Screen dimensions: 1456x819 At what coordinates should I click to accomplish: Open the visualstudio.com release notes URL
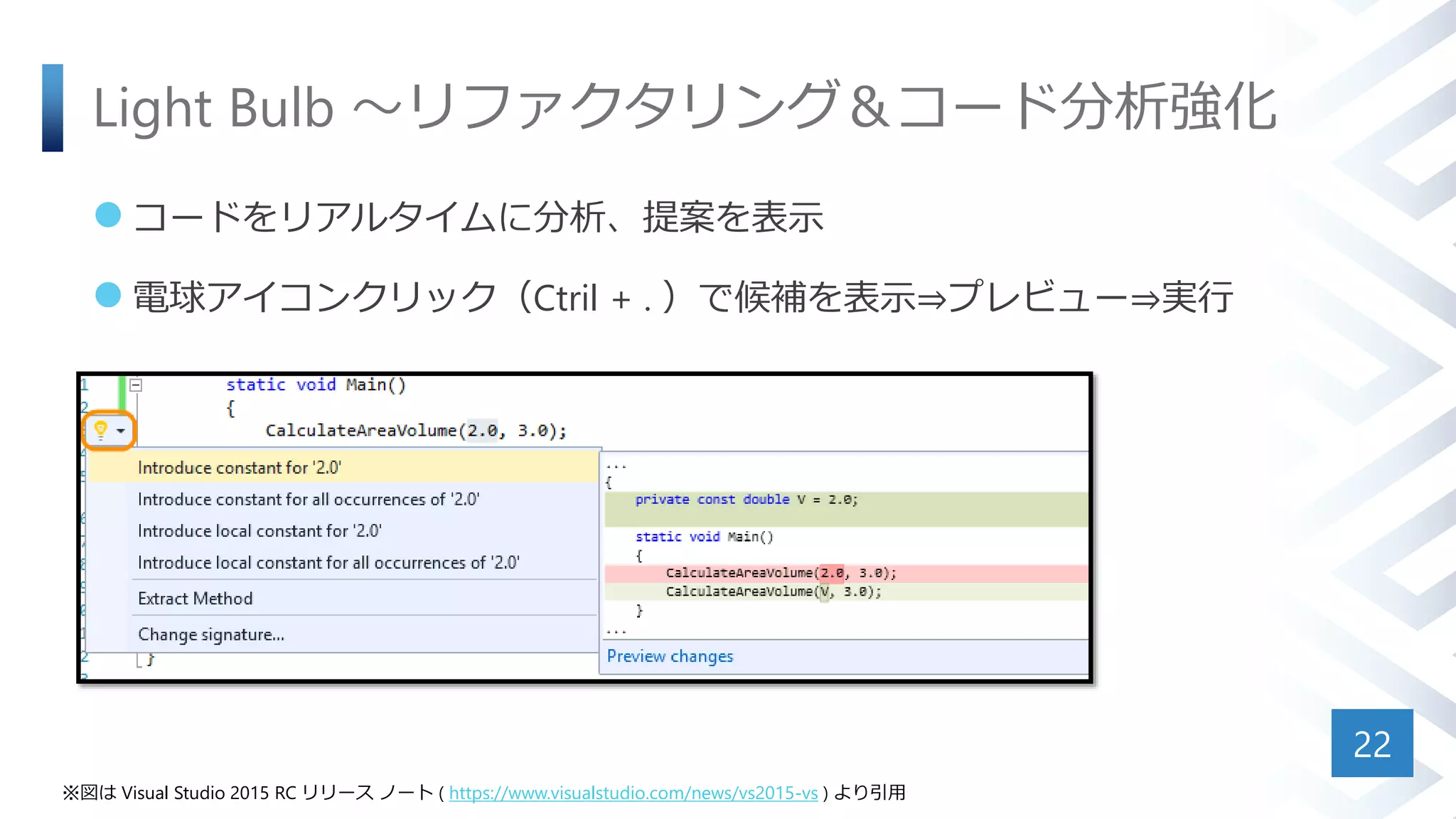pyautogui.click(x=633, y=793)
